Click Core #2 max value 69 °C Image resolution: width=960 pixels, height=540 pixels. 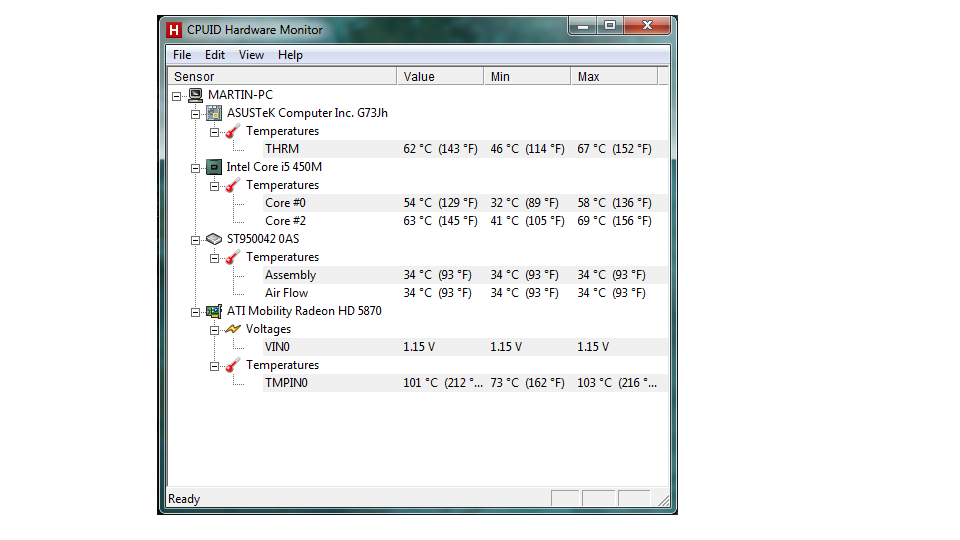click(x=614, y=221)
